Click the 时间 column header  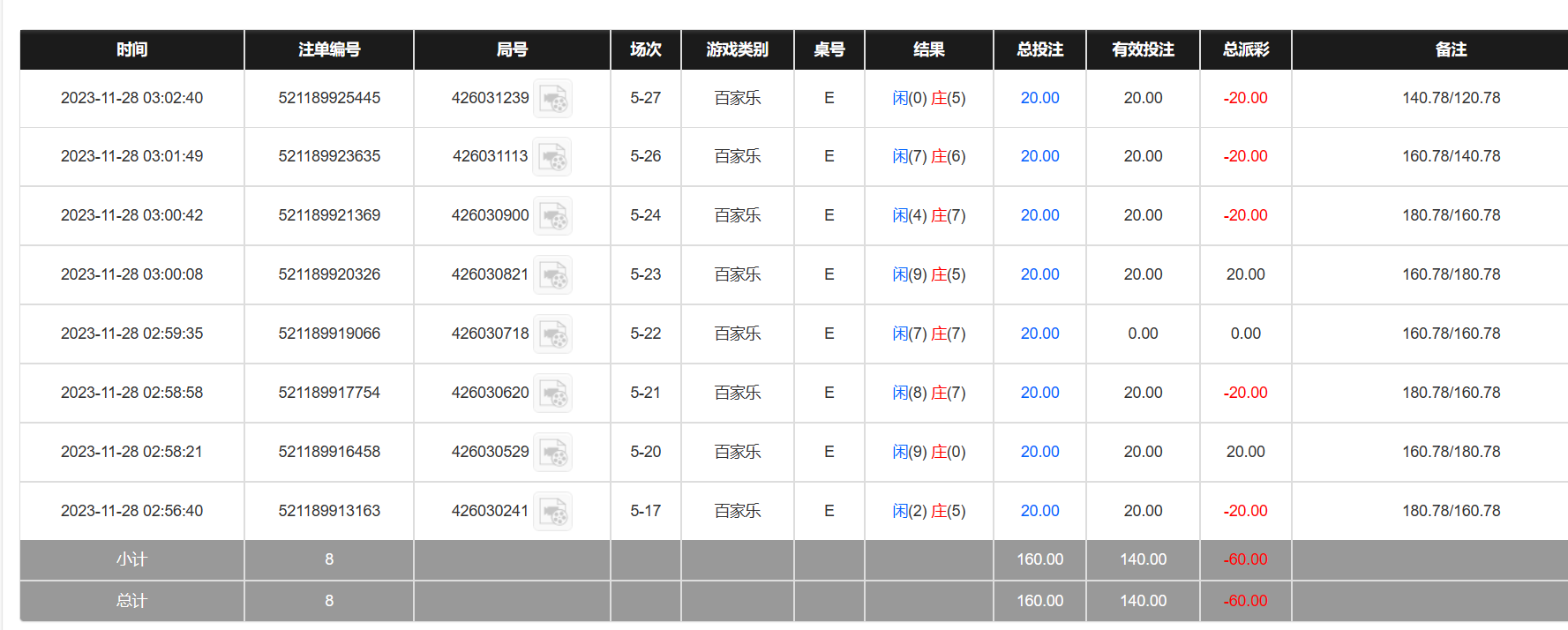pyautogui.click(x=131, y=49)
